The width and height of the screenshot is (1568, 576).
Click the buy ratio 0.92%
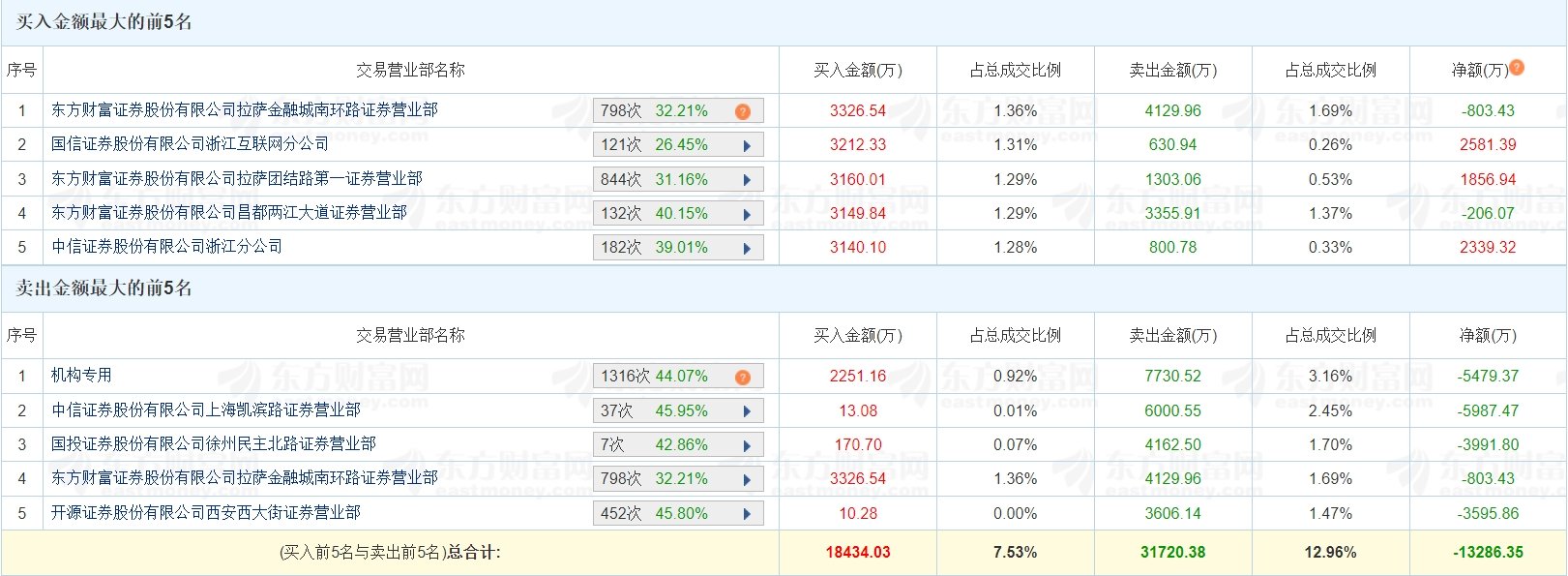[x=1016, y=377]
